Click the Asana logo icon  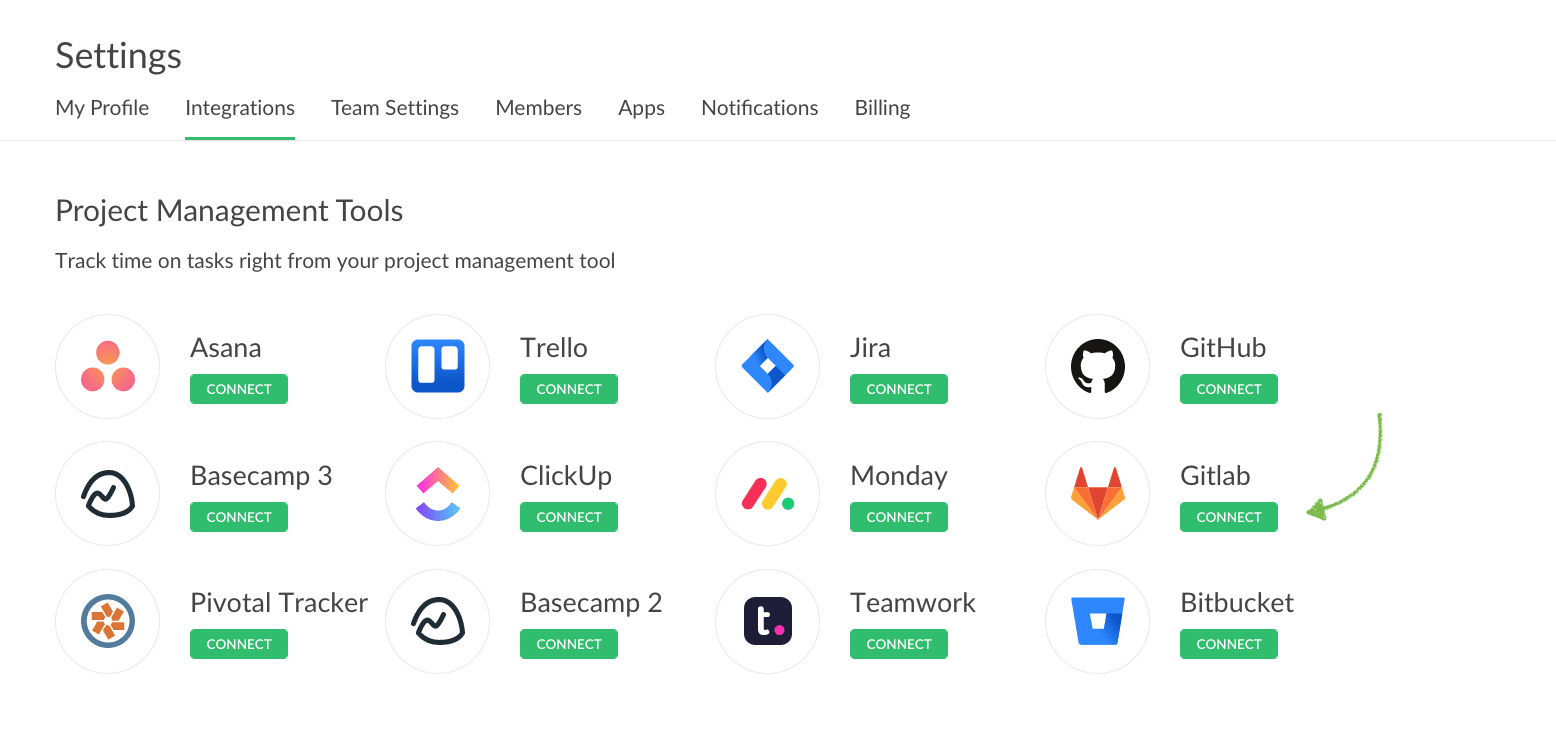pyautogui.click(x=108, y=367)
